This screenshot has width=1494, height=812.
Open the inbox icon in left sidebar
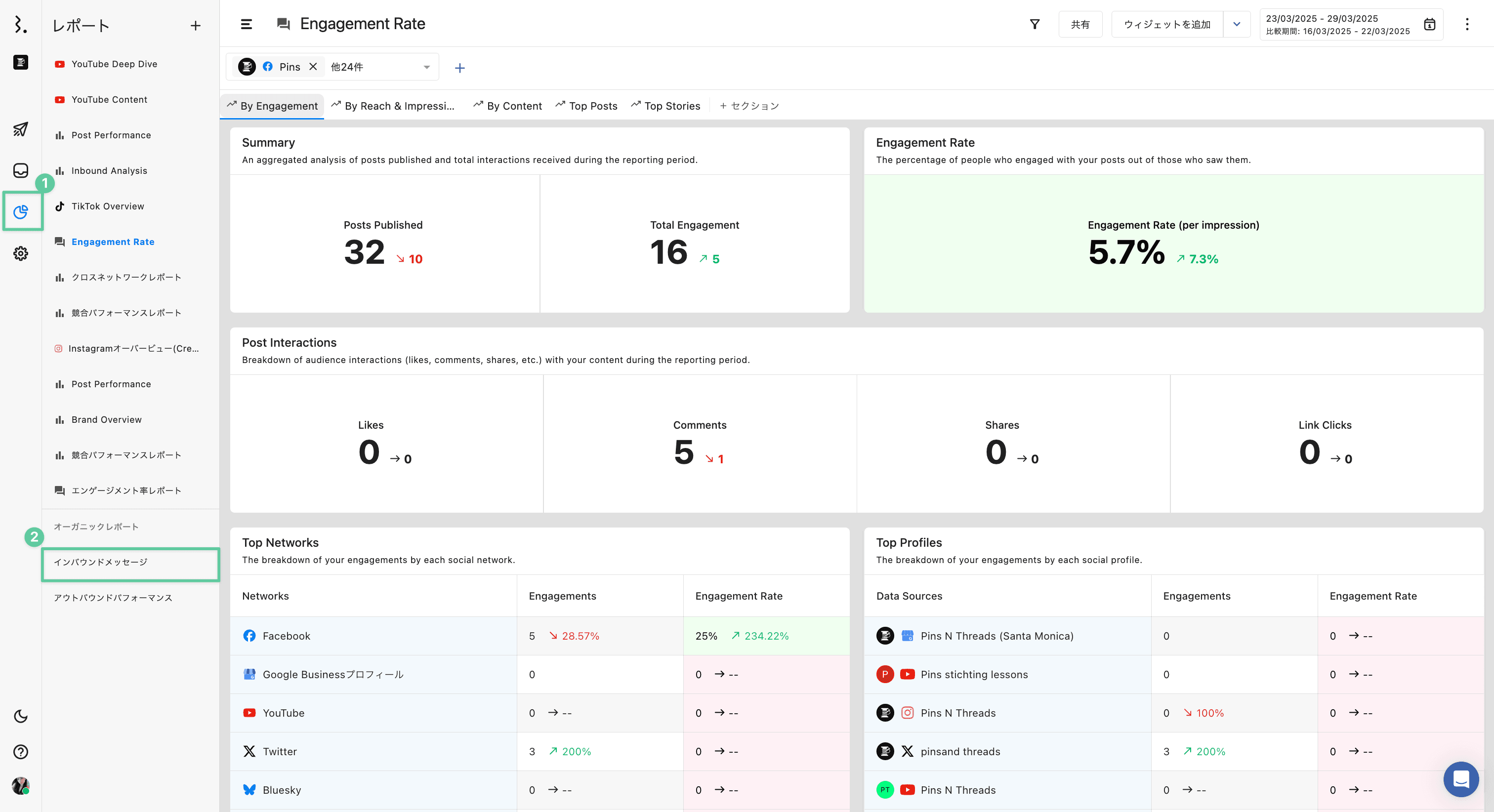pos(20,170)
